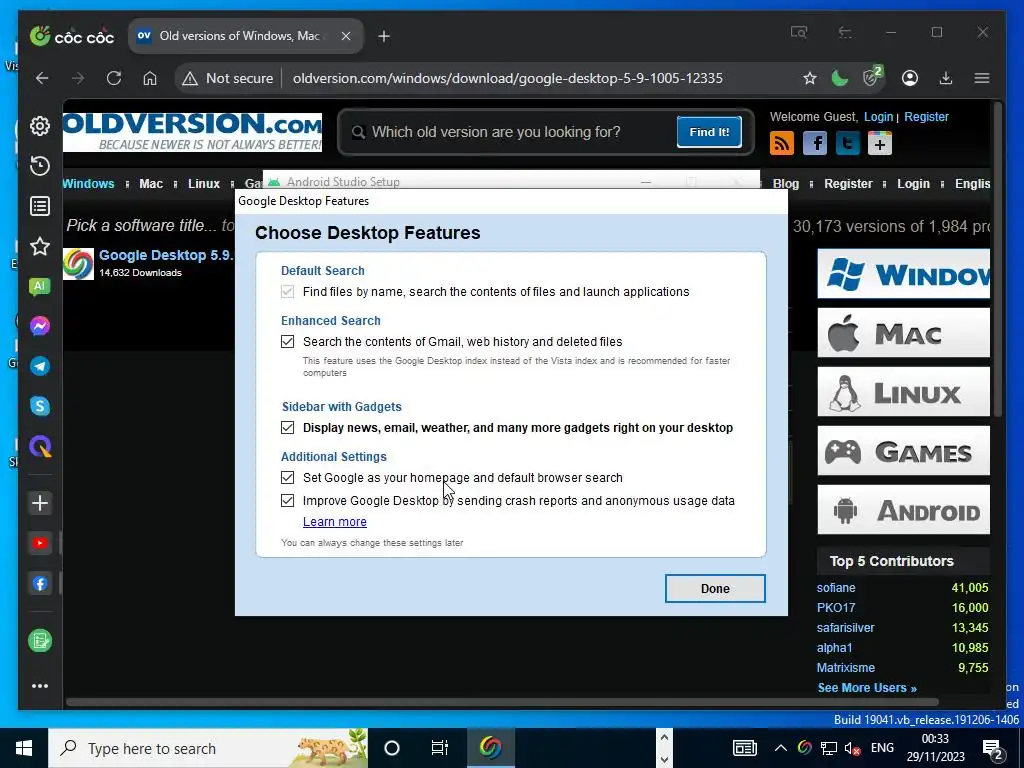Click page horizontal scrollbar

click(502, 702)
